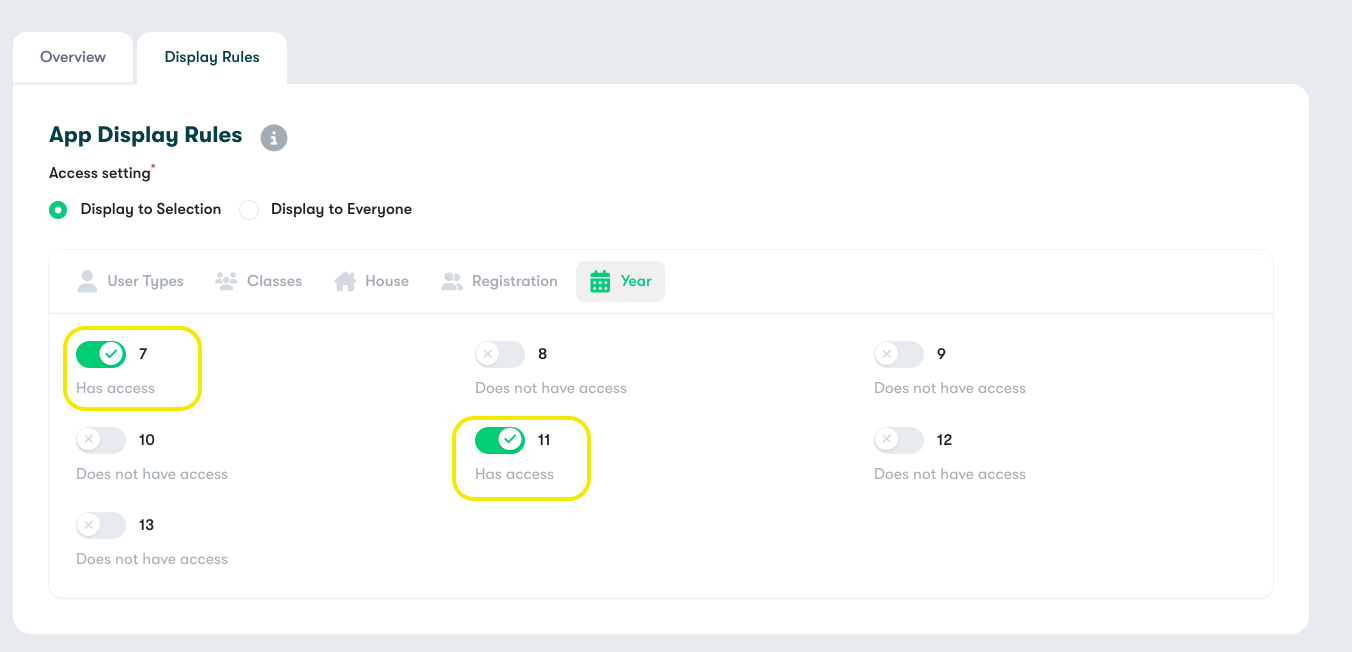Enable access for year 8
Viewport: 1352px width, 652px height.
500,354
